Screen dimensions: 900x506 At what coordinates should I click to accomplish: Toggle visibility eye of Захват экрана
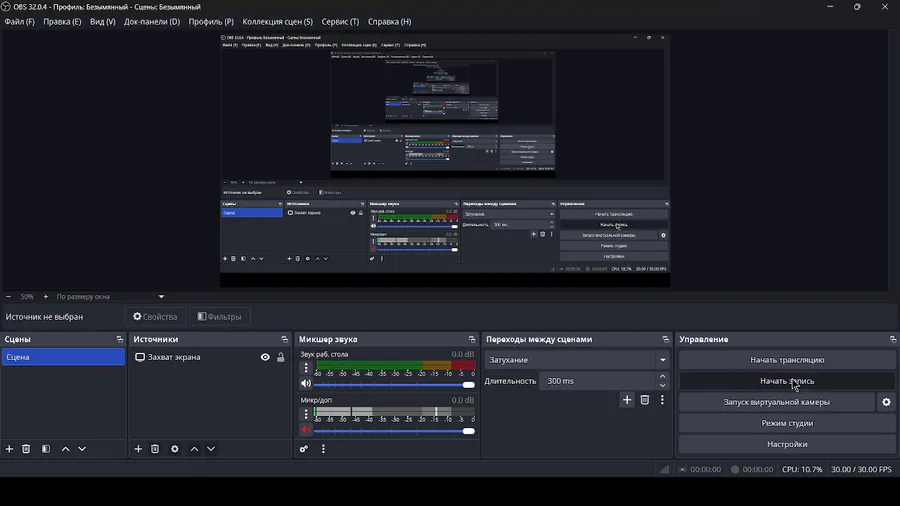(x=265, y=357)
